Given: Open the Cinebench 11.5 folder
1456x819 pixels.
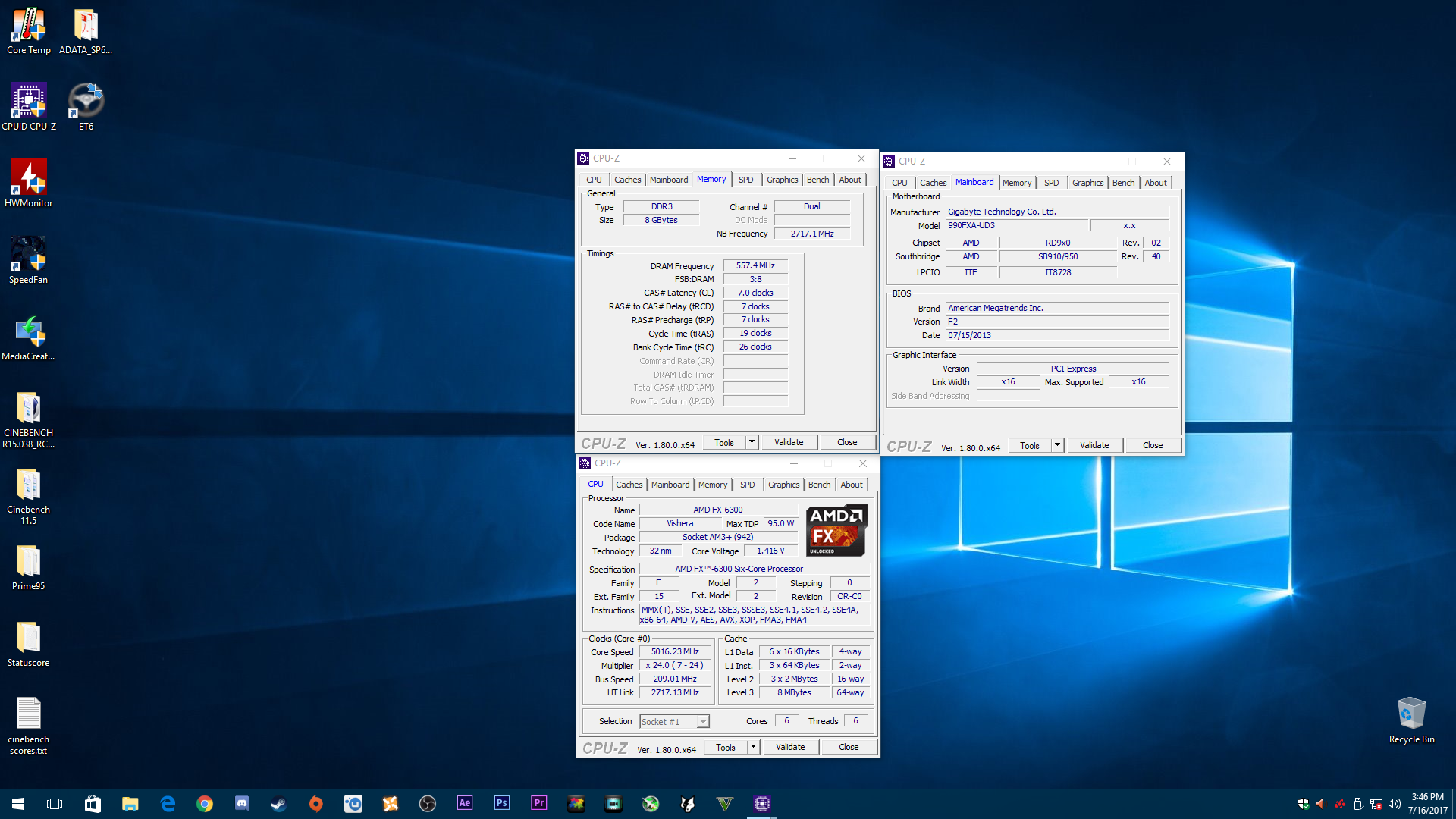Looking at the screenshot, I should [28, 496].
